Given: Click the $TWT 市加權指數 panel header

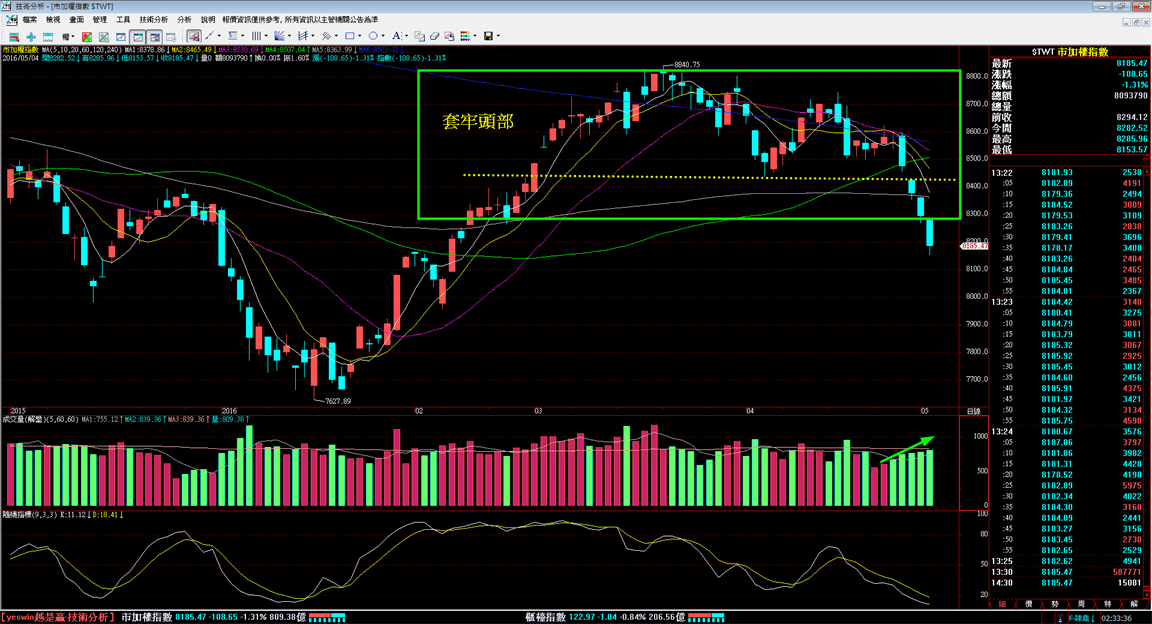Looking at the screenshot, I should tap(1070, 51).
